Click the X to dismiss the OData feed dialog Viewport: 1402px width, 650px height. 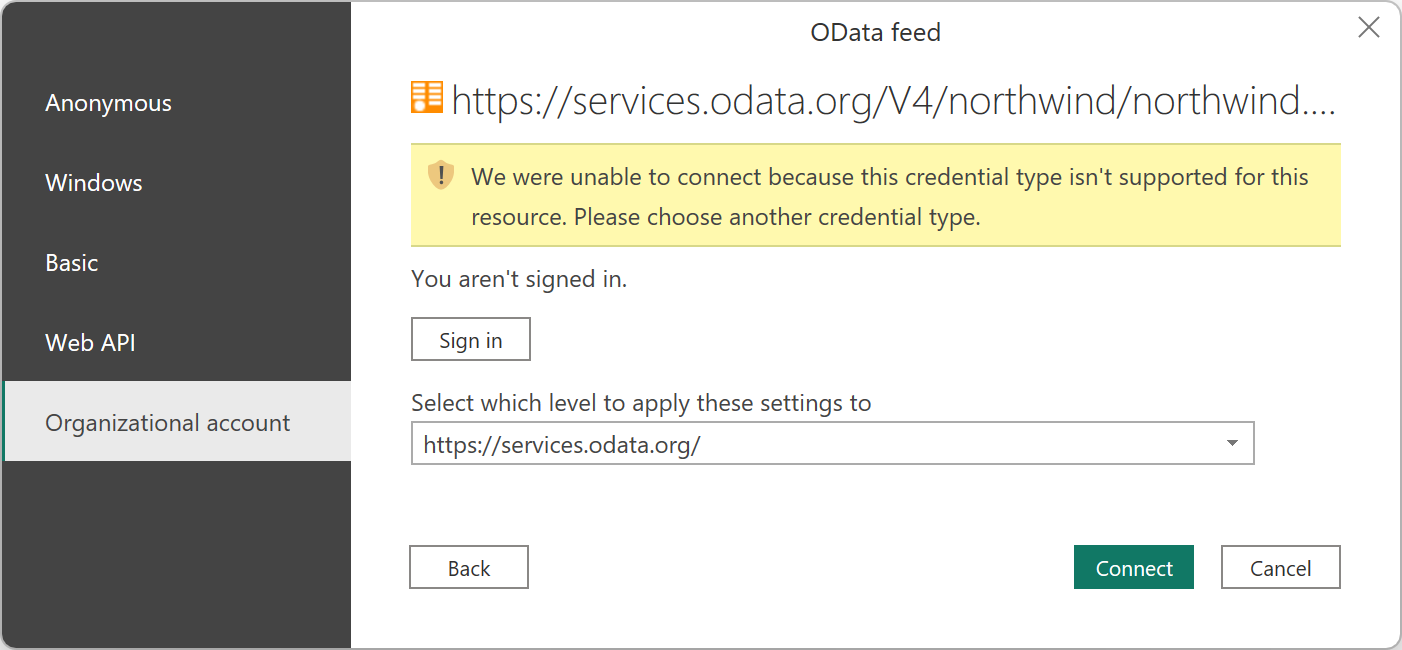1368,27
